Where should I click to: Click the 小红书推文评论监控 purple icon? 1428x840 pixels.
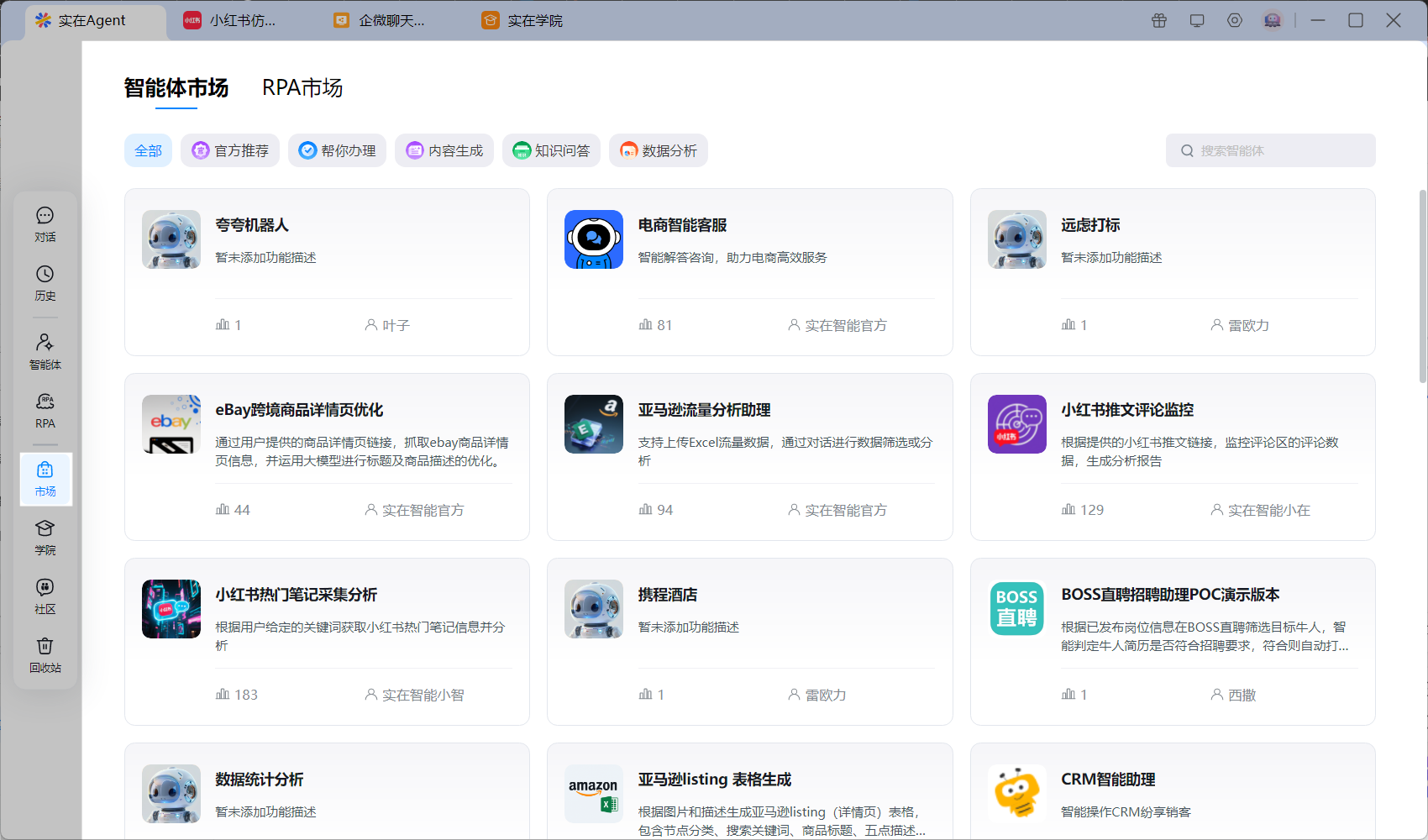1017,424
